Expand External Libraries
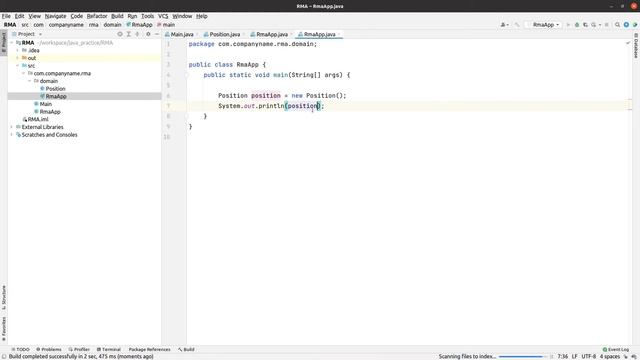Image resolution: width=640 pixels, height=360 pixels. point(11,127)
